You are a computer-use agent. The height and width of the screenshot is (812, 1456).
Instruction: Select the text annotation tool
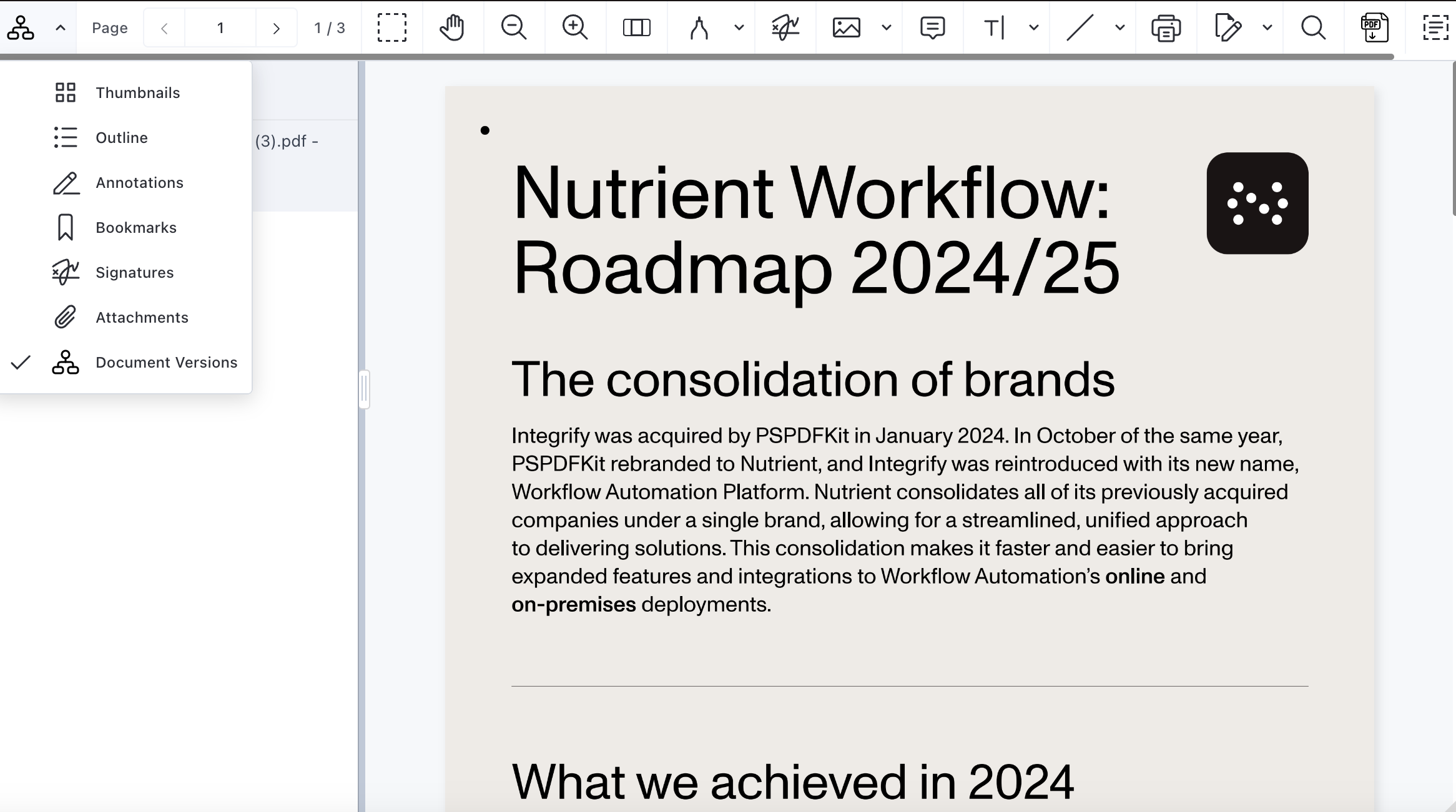[994, 28]
